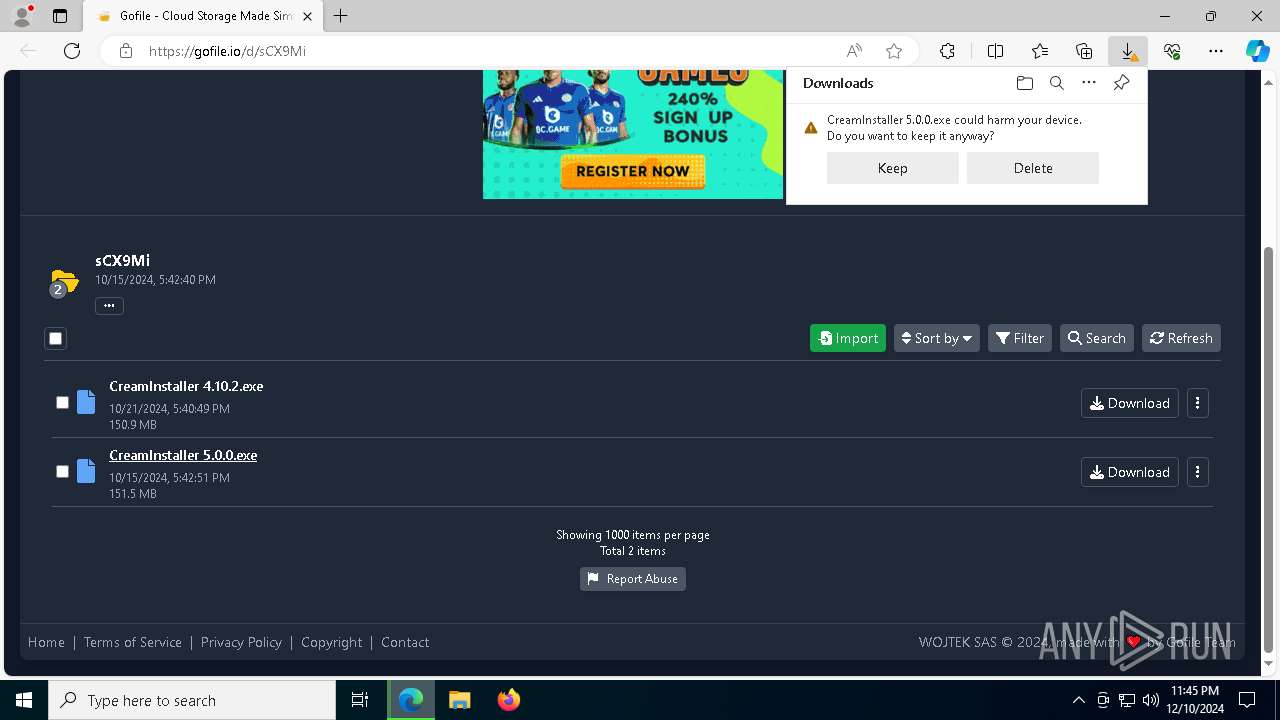Click the browser refresh icon

point(72,51)
